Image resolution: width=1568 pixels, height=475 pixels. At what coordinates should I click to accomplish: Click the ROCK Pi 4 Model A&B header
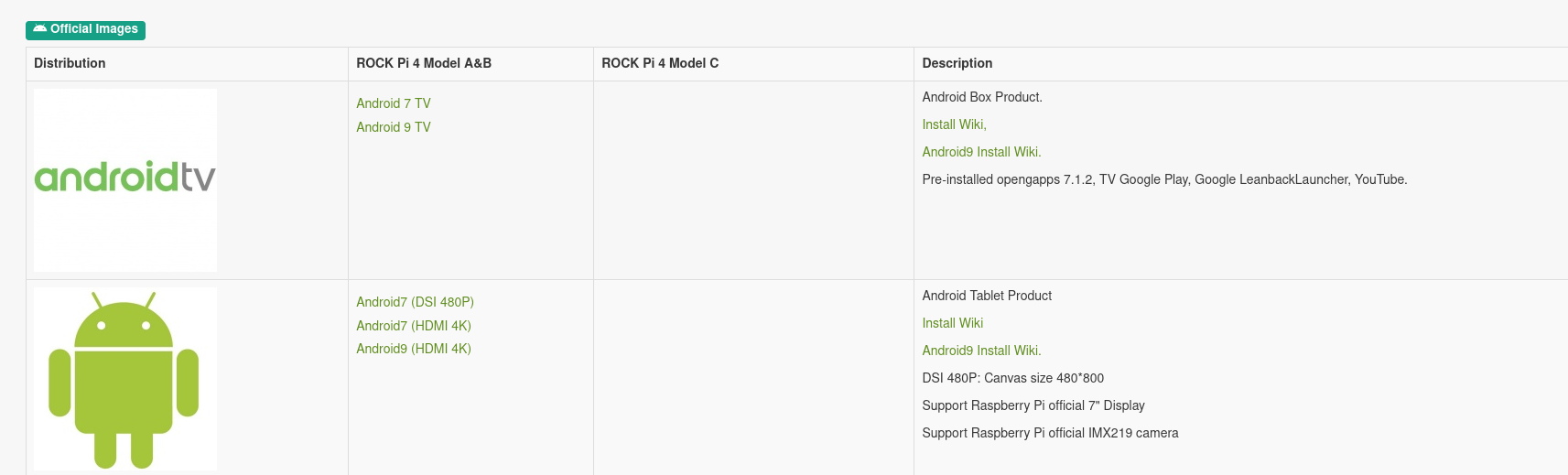424,63
